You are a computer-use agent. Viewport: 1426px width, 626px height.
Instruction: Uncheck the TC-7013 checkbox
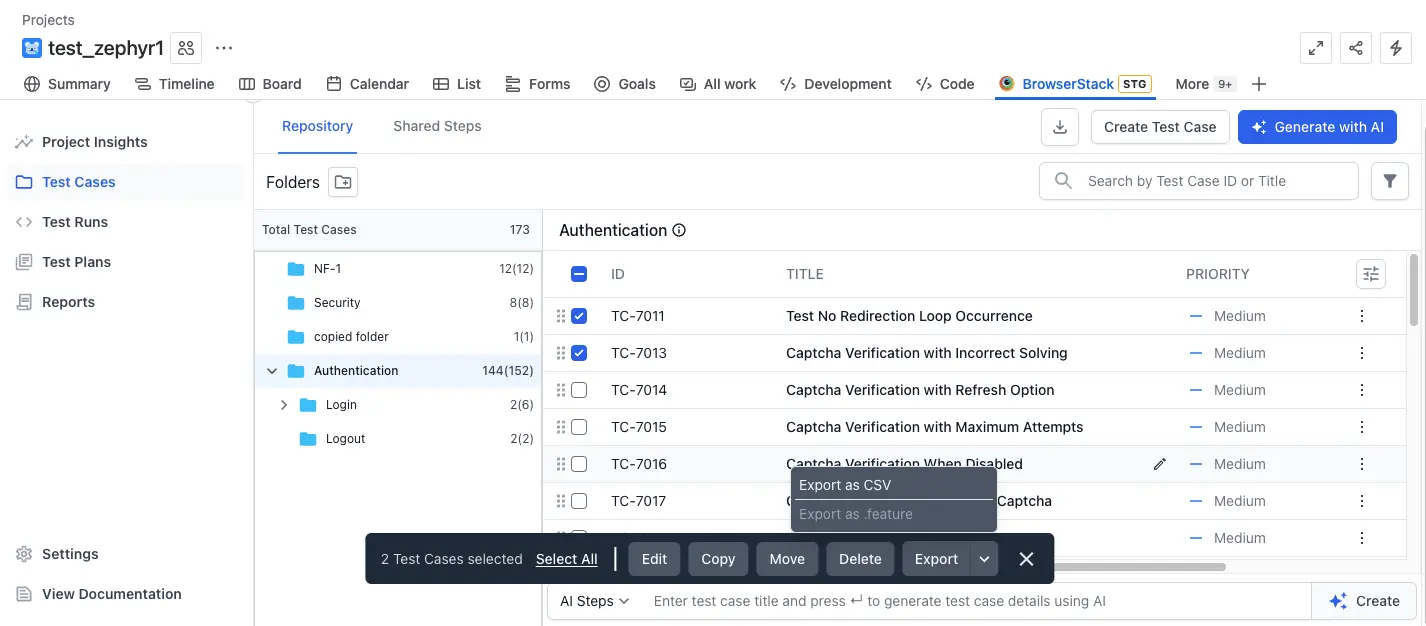[x=579, y=353]
